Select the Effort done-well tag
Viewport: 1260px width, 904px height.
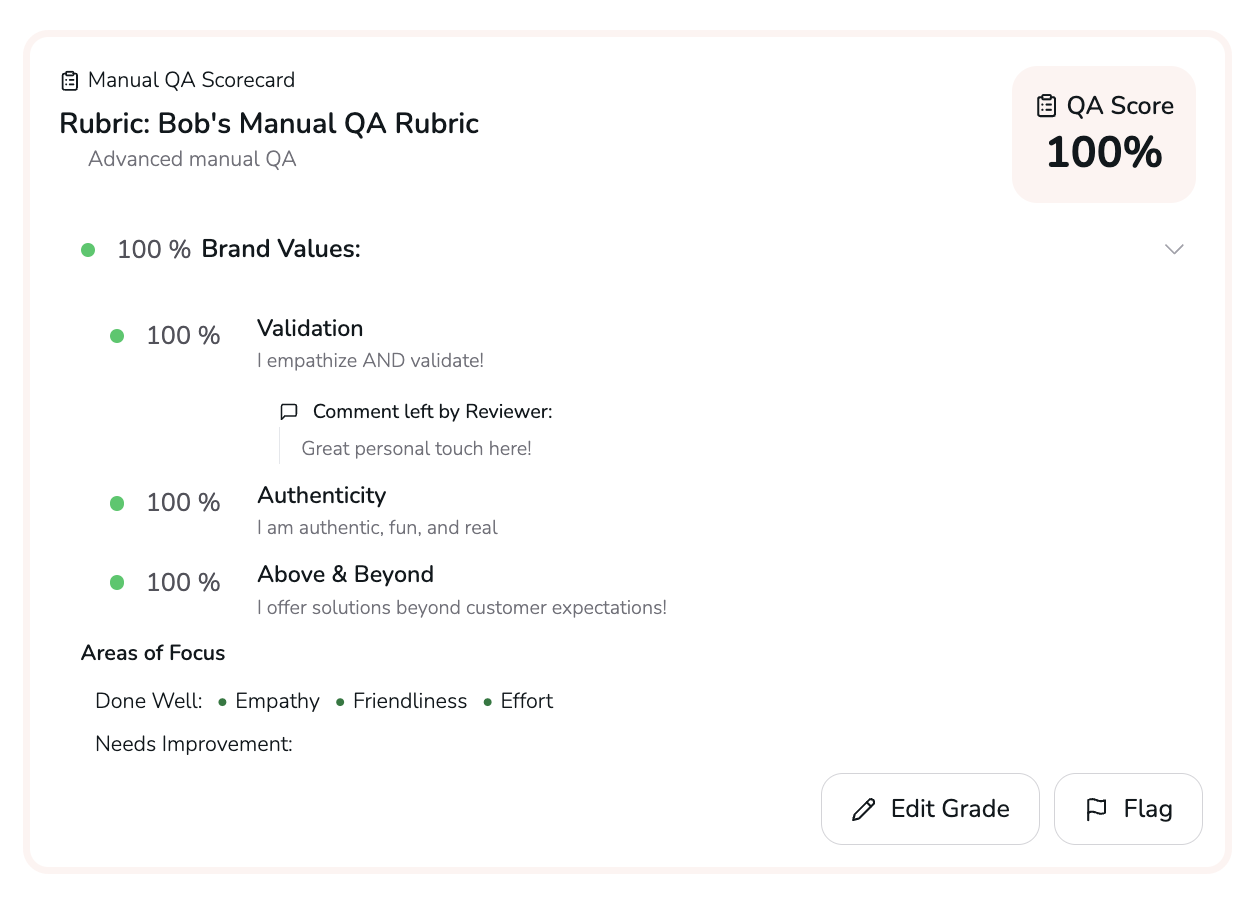(526, 701)
